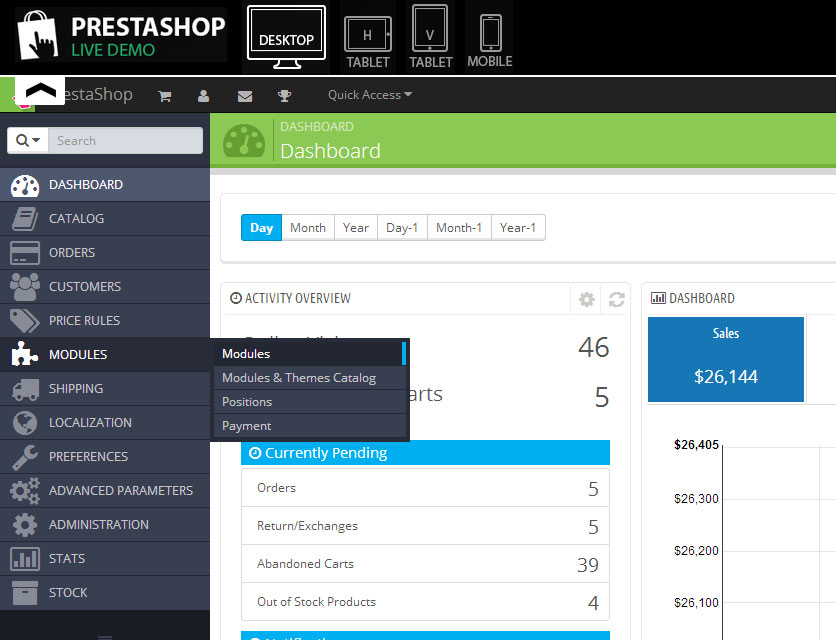Viewport: 836px width, 640px height.
Task: Open pending Orders row
Action: pyautogui.click(x=425, y=488)
